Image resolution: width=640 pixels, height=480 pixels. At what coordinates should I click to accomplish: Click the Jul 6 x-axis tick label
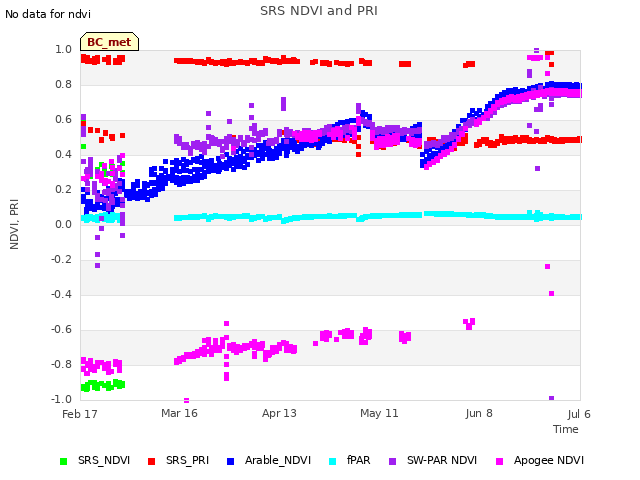point(579,414)
